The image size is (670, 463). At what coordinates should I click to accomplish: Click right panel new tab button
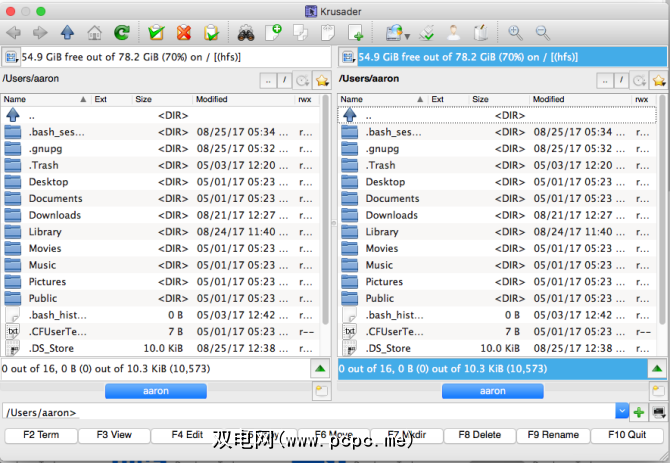coord(658,391)
